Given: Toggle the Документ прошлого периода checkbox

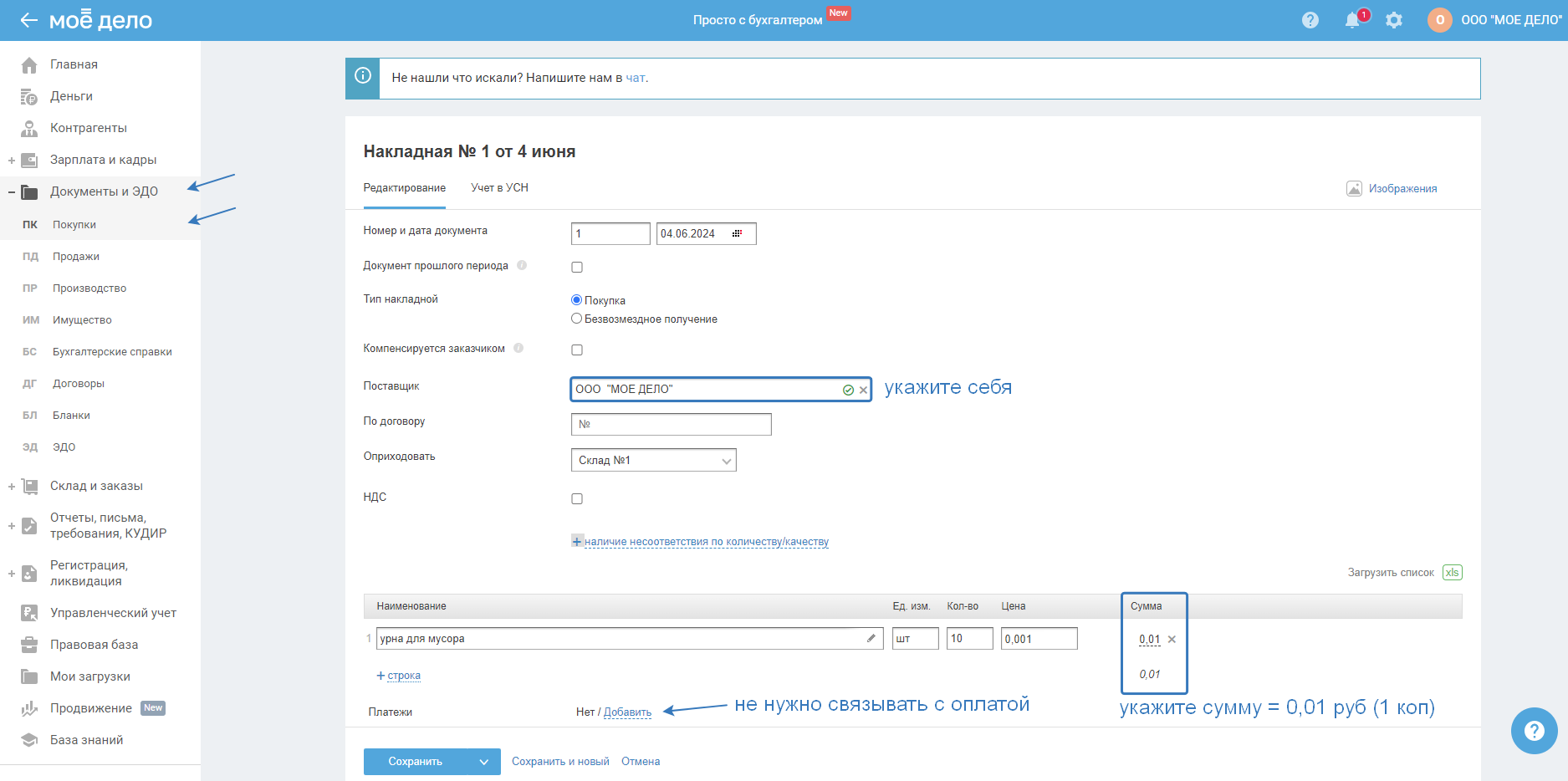Looking at the screenshot, I should [x=577, y=267].
